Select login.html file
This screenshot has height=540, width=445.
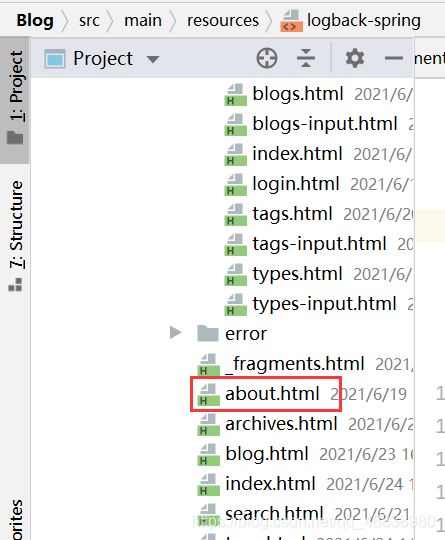pos(296,184)
